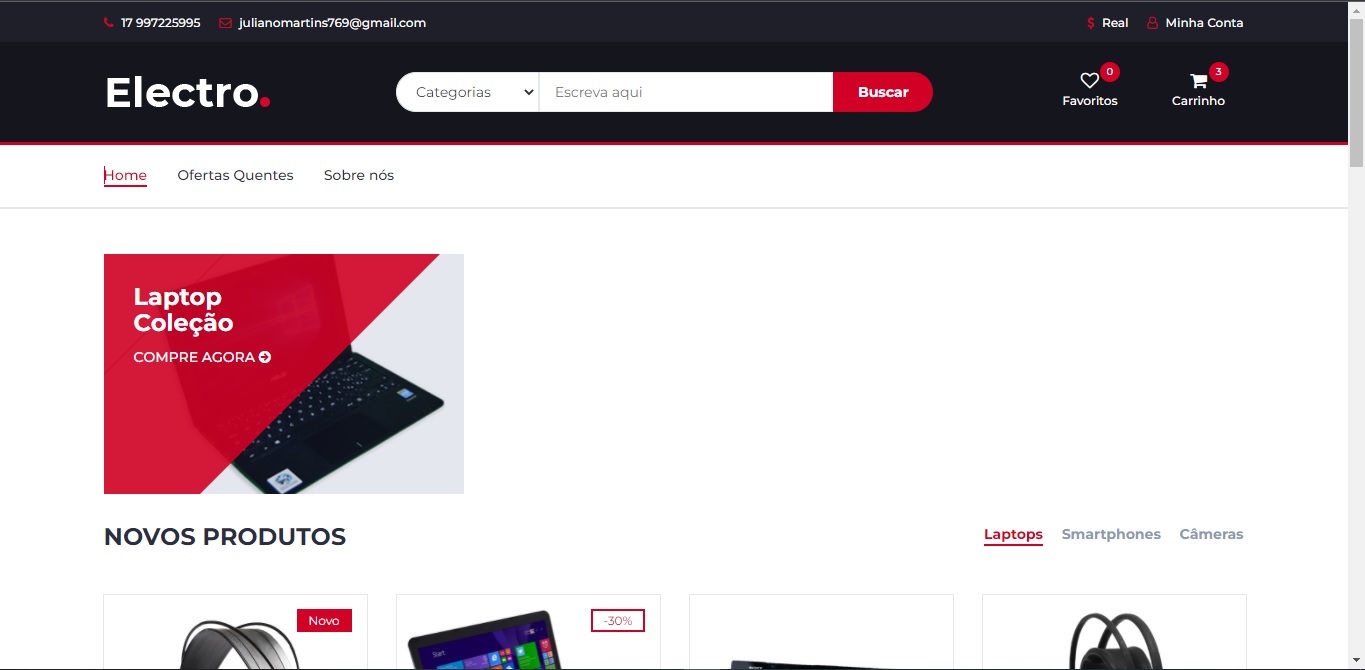Click the phone icon in top bar
Screen dimensions: 1365x670
pos(108,23)
